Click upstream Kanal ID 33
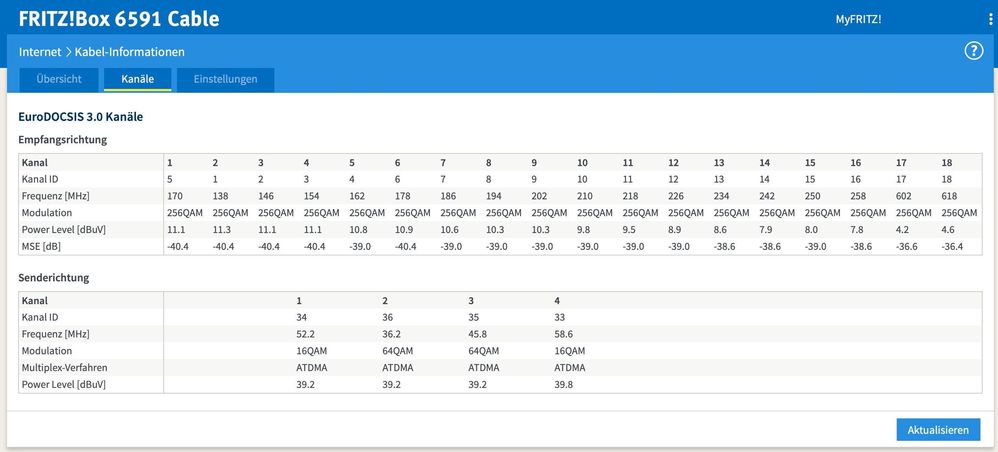The image size is (998, 452). click(x=560, y=317)
